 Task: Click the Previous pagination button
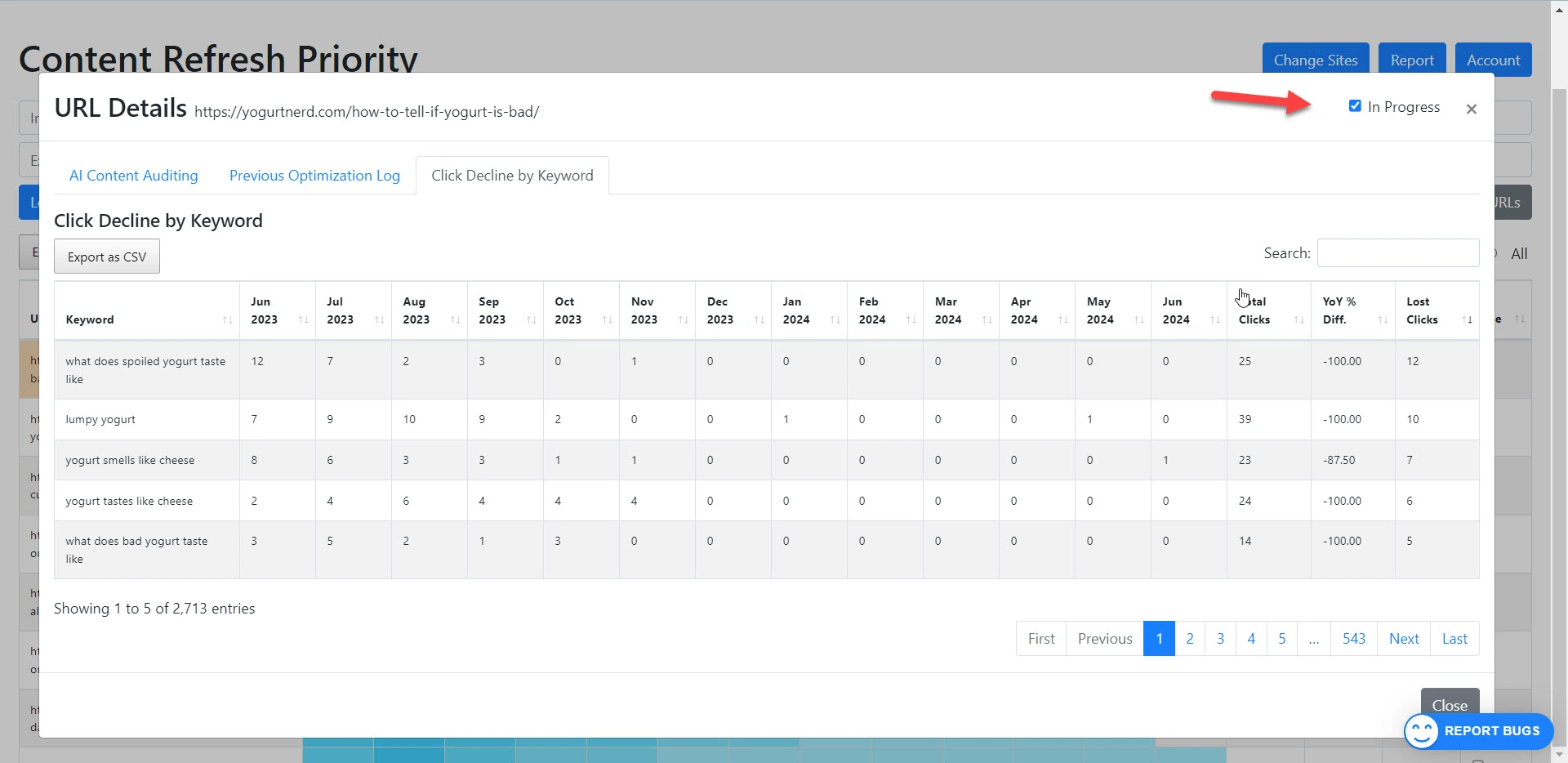coord(1105,639)
